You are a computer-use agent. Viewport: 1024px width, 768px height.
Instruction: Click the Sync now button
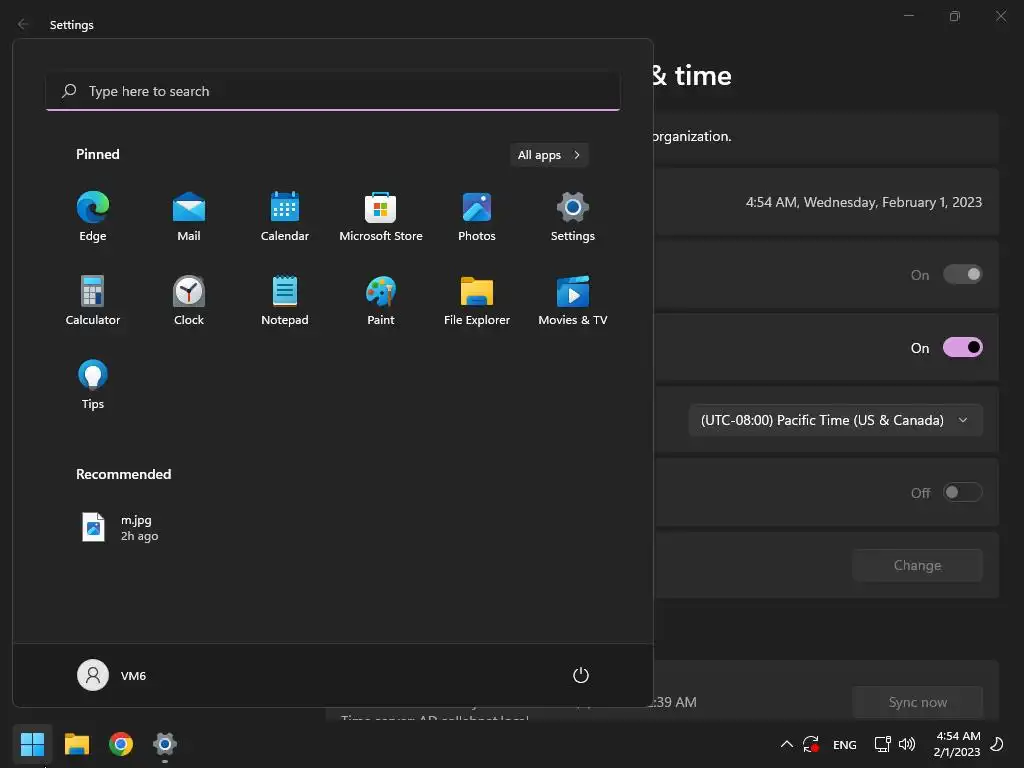click(x=917, y=702)
